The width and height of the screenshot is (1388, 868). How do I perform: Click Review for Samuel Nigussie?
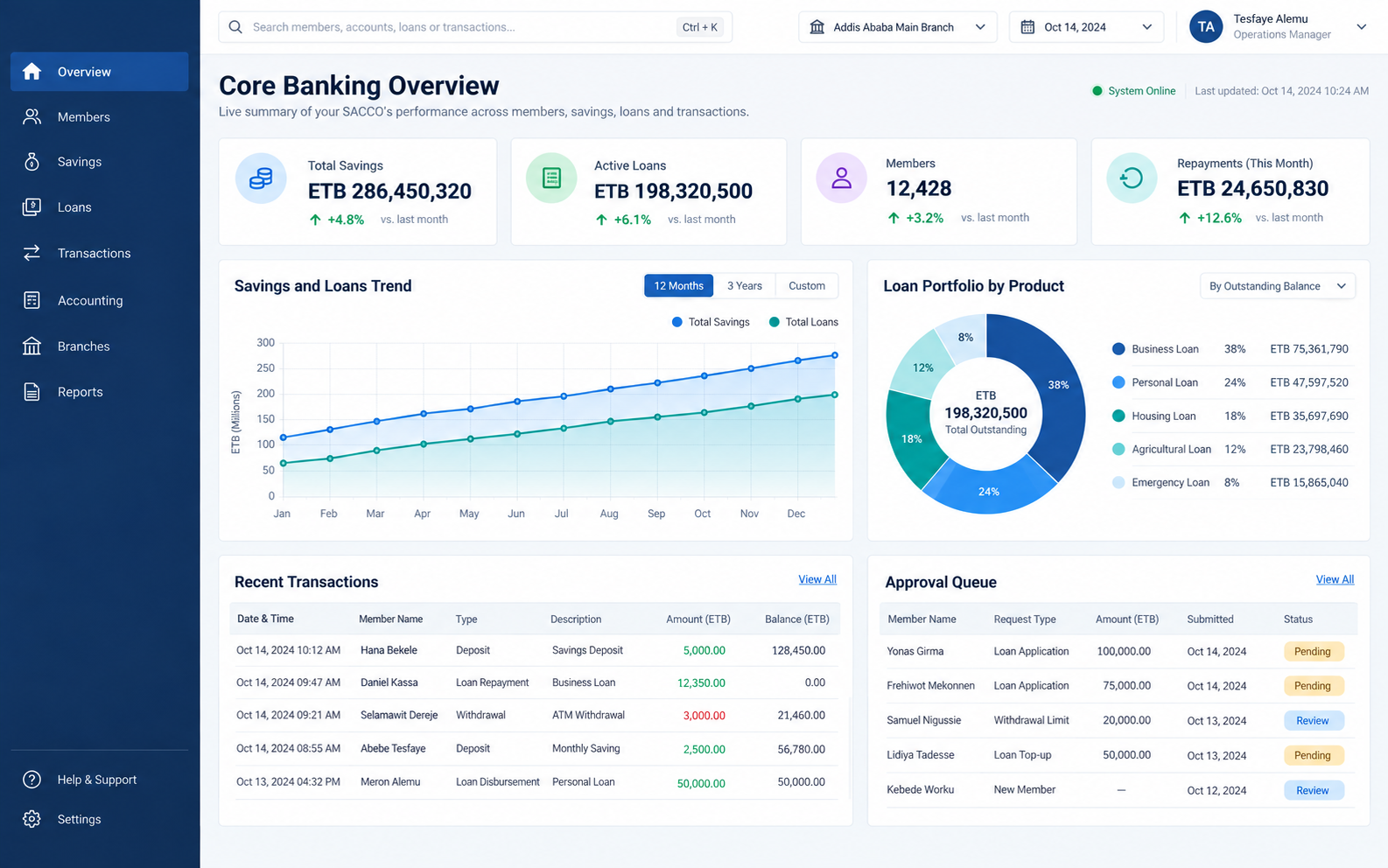pos(1313,721)
